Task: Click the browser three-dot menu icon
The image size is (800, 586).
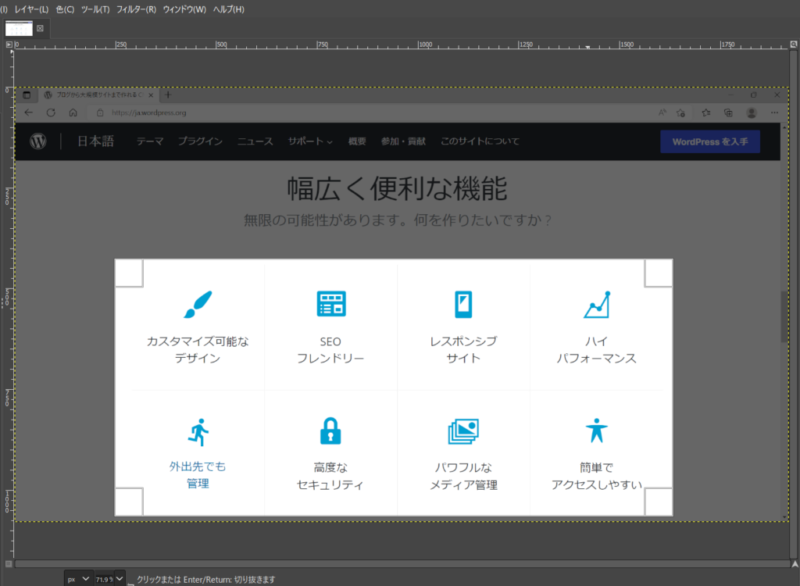Action: 774,113
